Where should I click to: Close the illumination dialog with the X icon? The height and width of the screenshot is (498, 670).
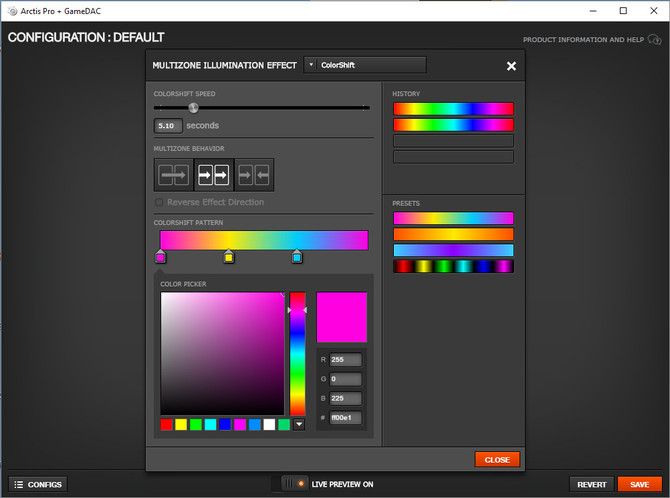511,66
